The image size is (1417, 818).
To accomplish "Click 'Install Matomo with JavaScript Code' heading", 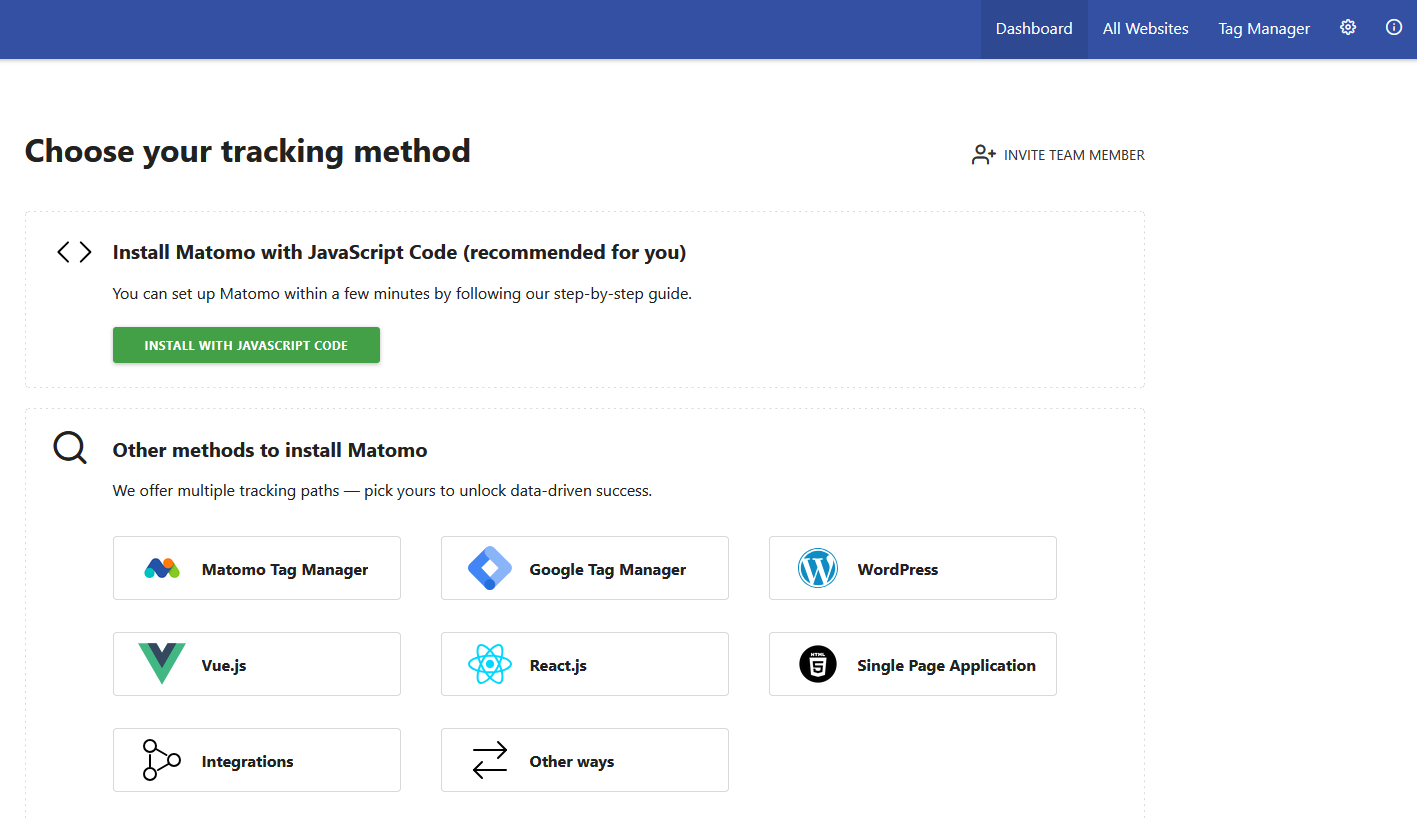I will [399, 252].
